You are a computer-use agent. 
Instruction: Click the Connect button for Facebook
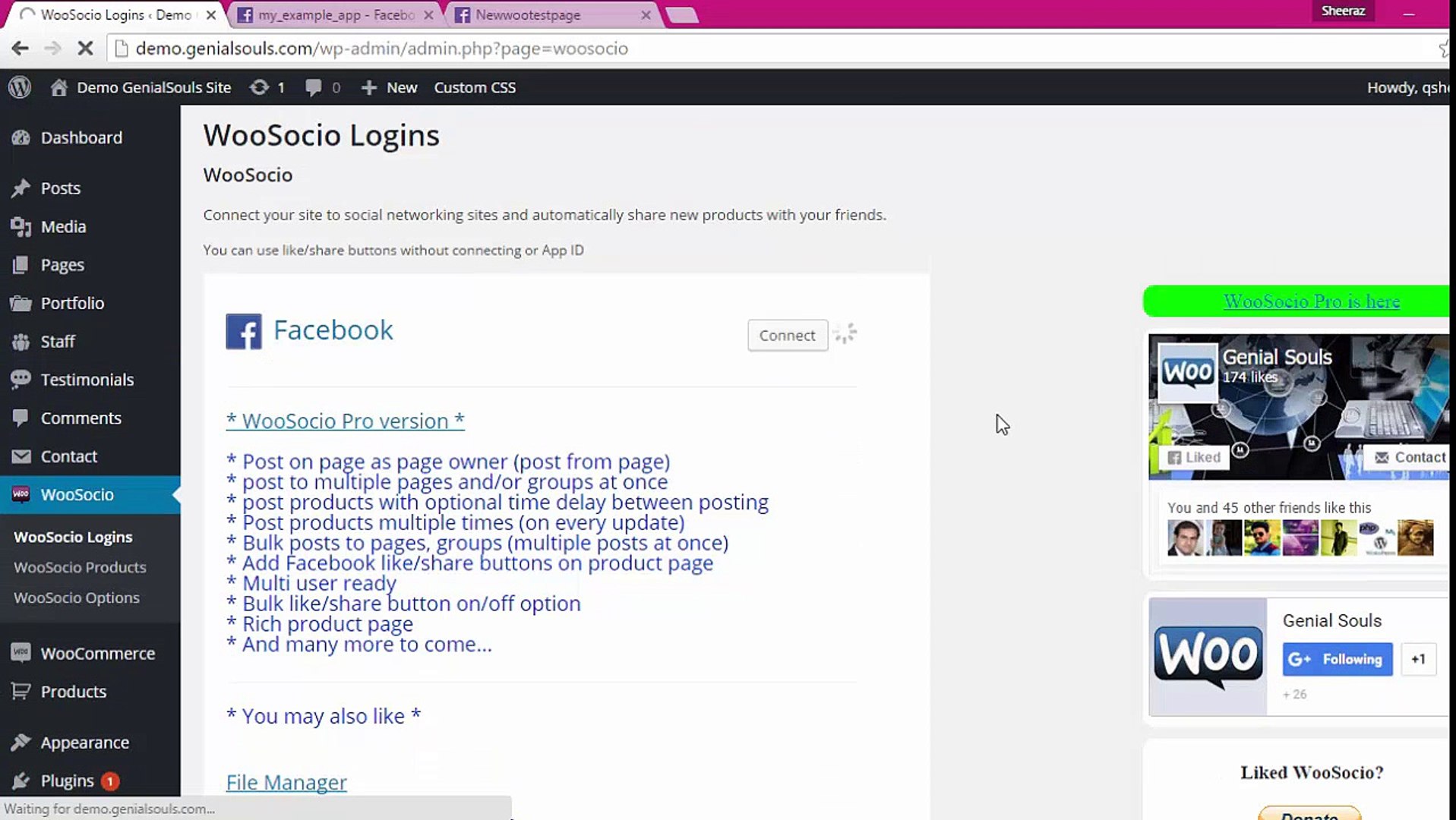[x=787, y=335]
